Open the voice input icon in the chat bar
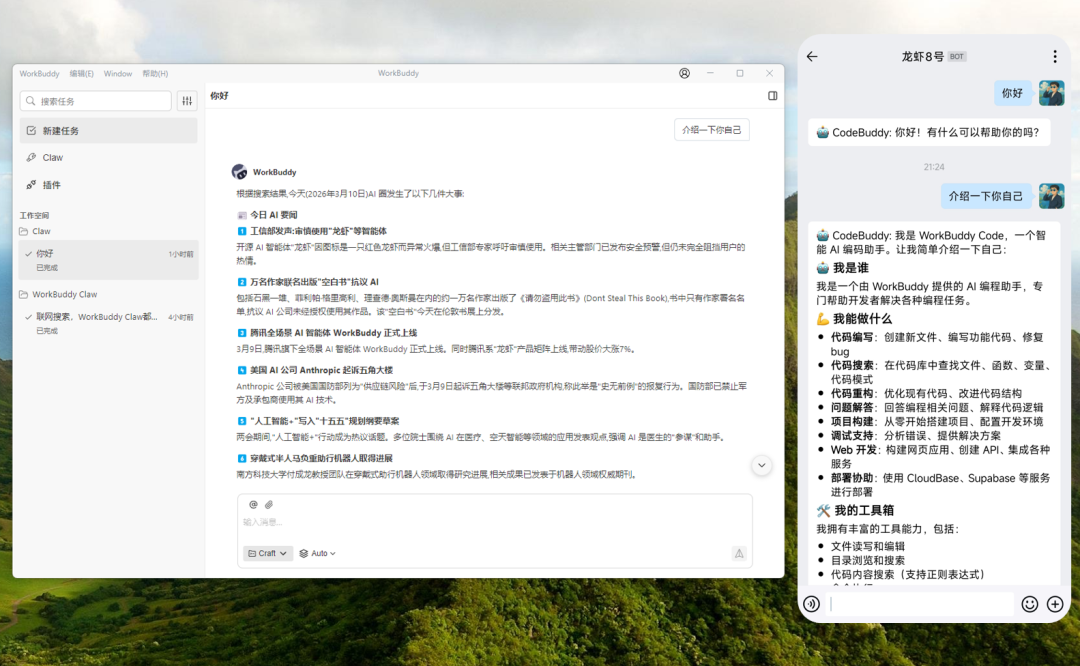Screen dimensions: 1080x666 [x=811, y=604]
